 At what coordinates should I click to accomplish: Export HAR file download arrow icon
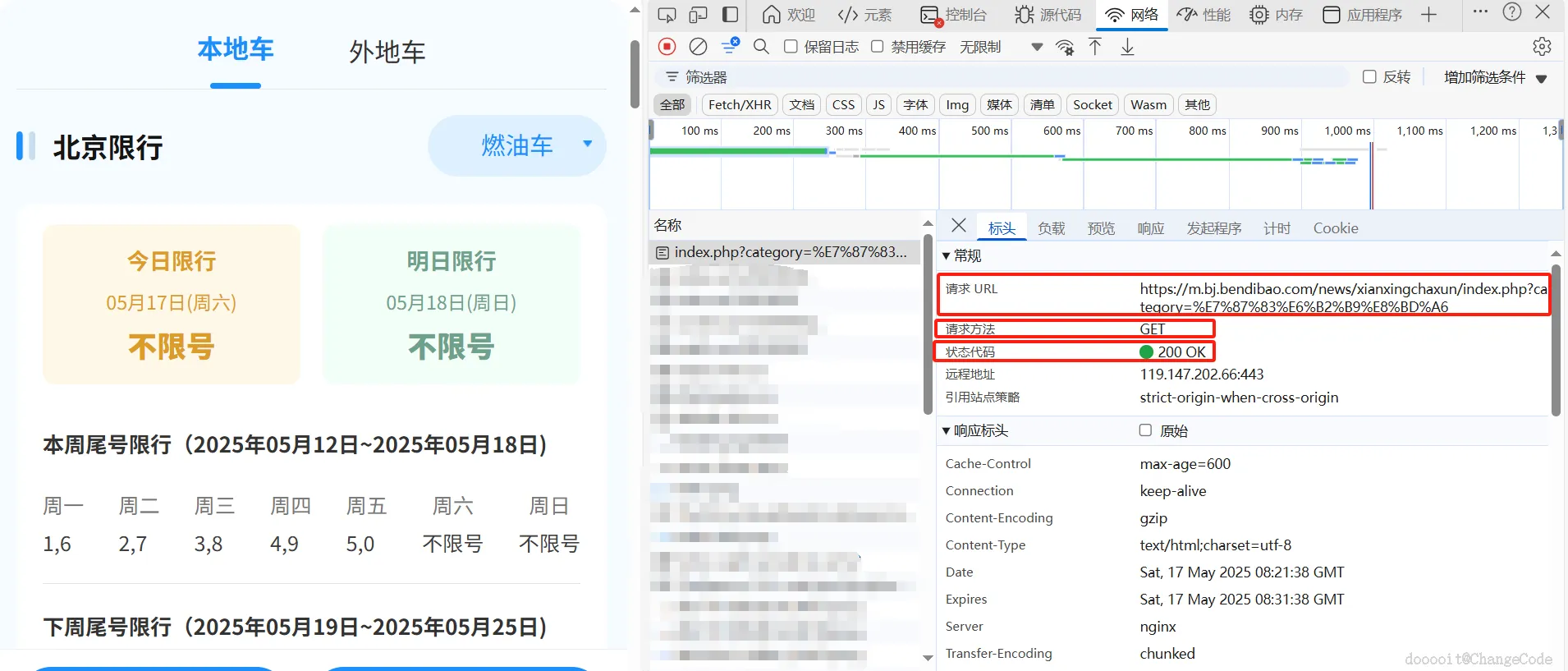1127,47
